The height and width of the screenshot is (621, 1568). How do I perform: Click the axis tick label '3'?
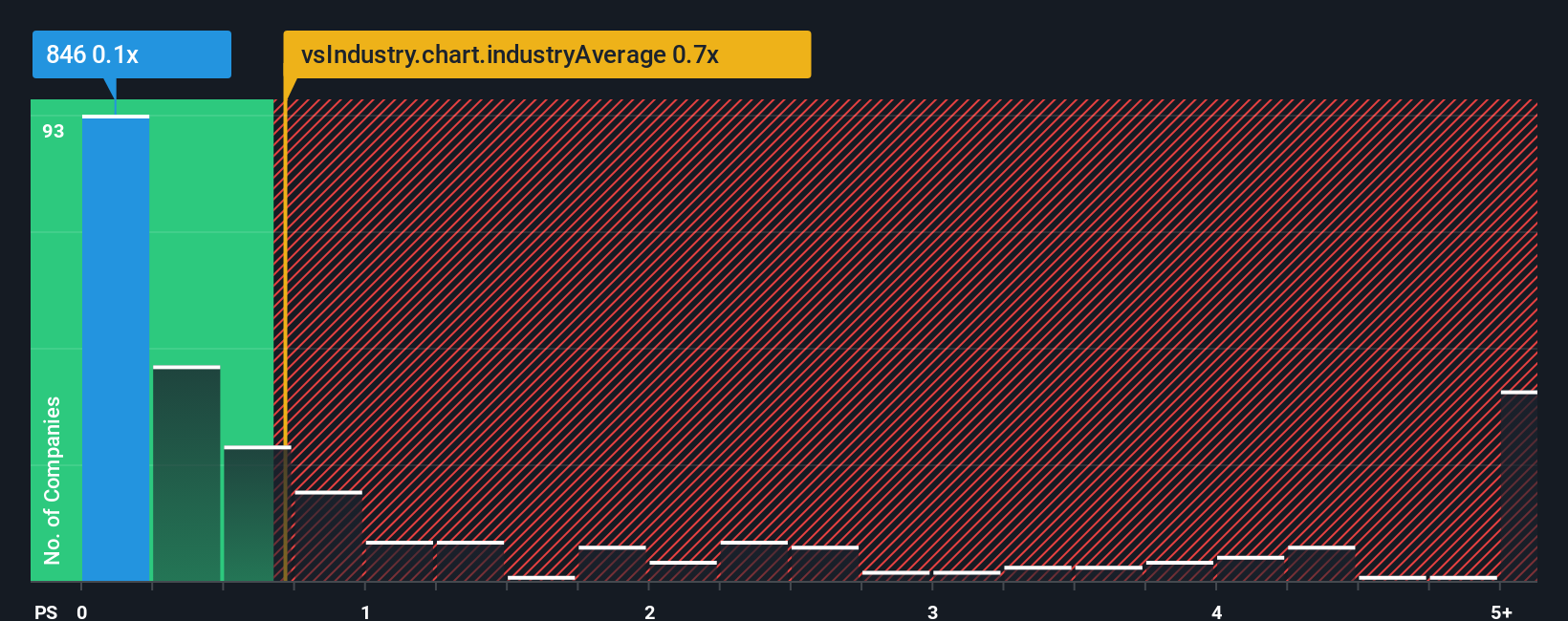coord(932,612)
